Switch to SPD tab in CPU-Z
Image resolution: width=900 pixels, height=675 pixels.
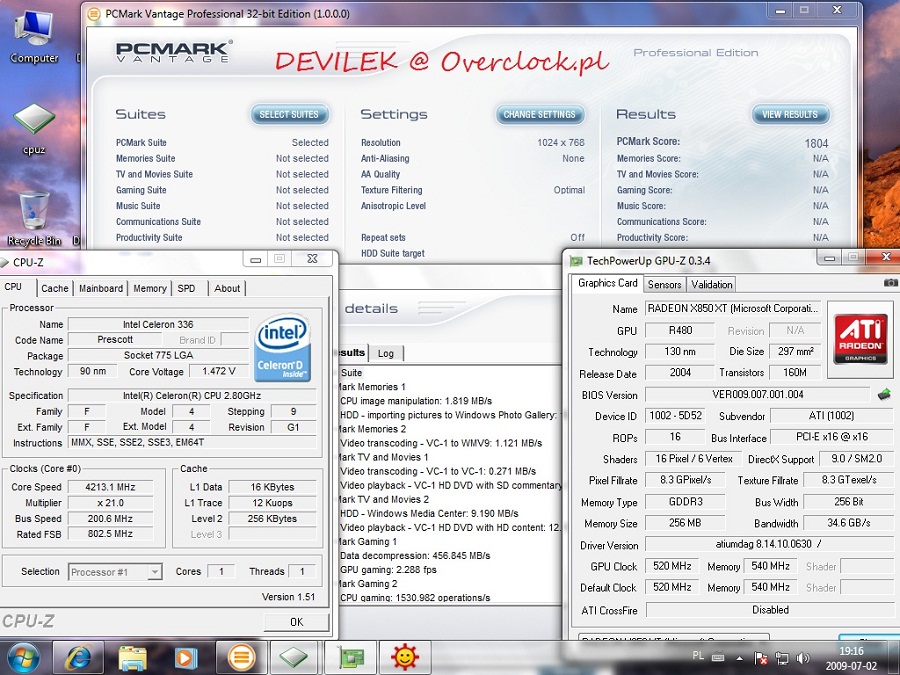pyautogui.click(x=187, y=288)
